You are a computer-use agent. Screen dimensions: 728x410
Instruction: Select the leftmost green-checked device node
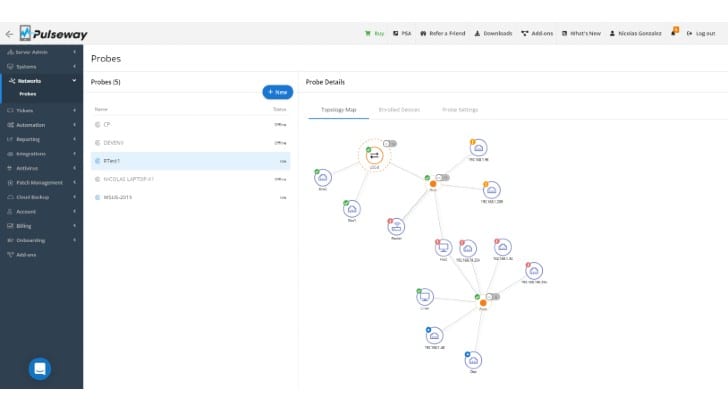(x=323, y=177)
